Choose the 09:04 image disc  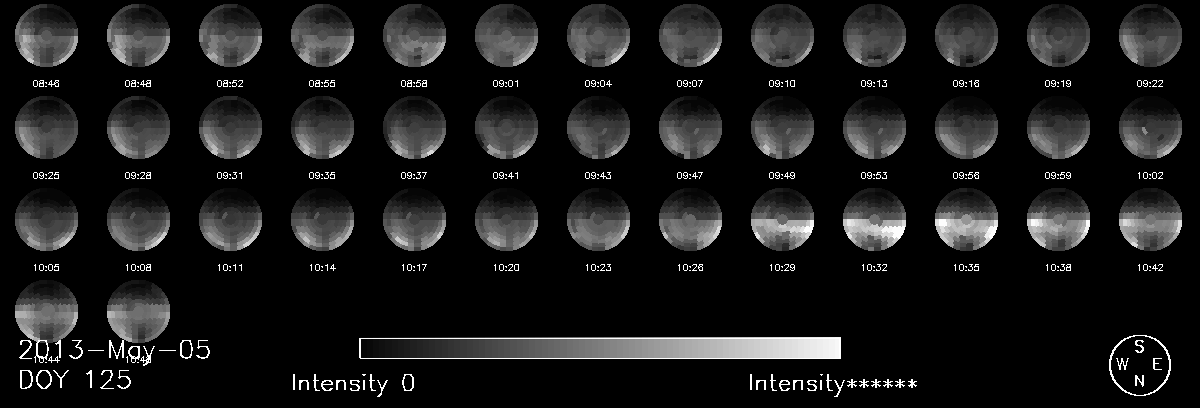(x=599, y=36)
